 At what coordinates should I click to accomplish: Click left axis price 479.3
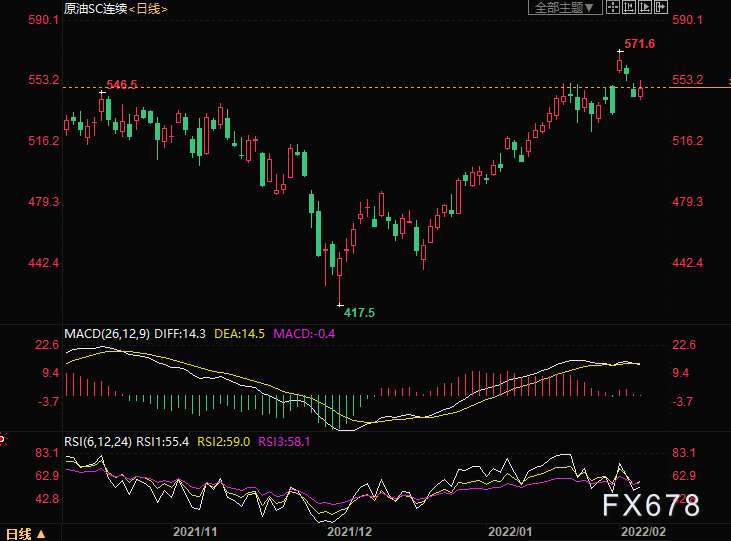[x=43, y=202]
